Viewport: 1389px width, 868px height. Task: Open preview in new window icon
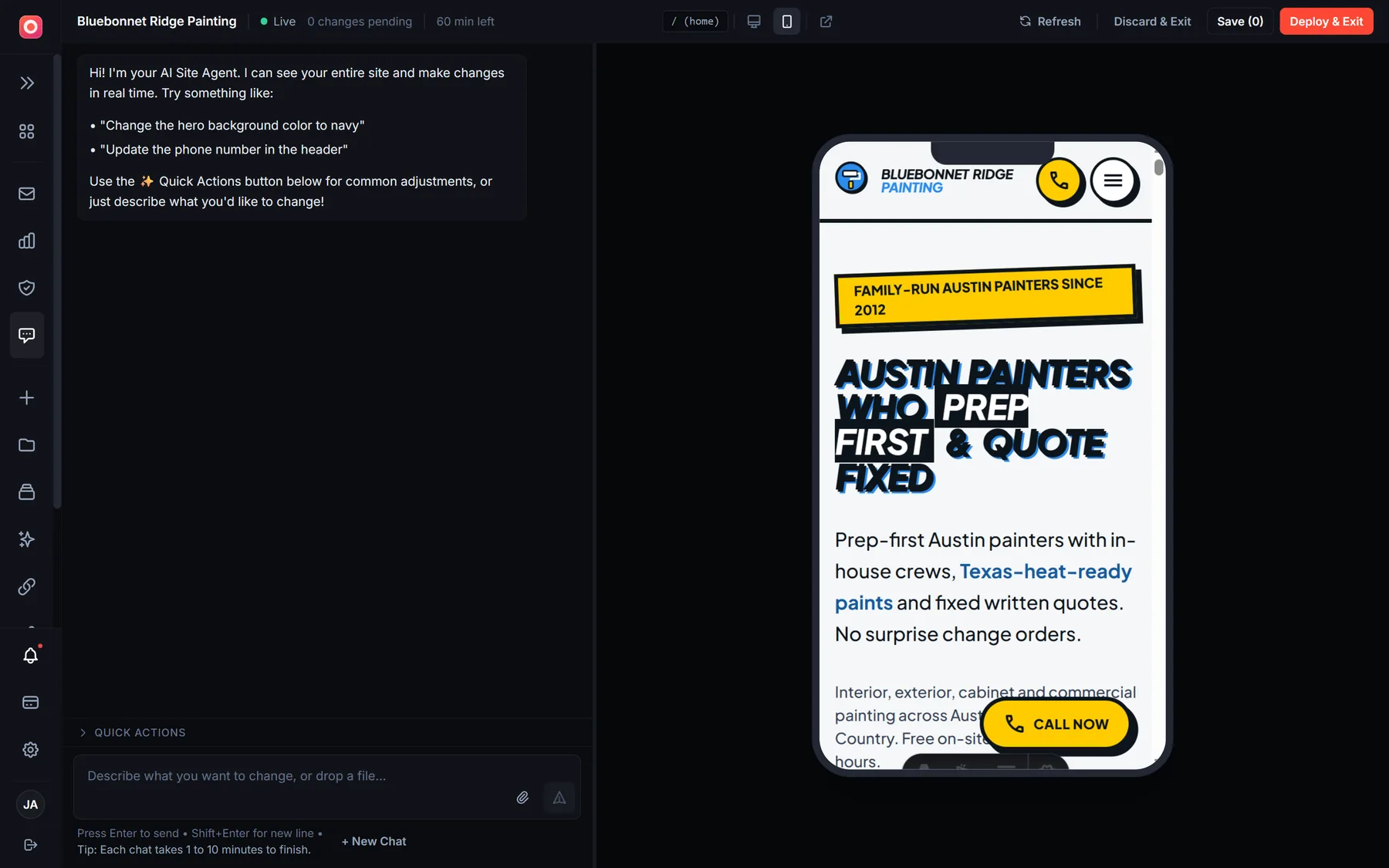pyautogui.click(x=826, y=22)
